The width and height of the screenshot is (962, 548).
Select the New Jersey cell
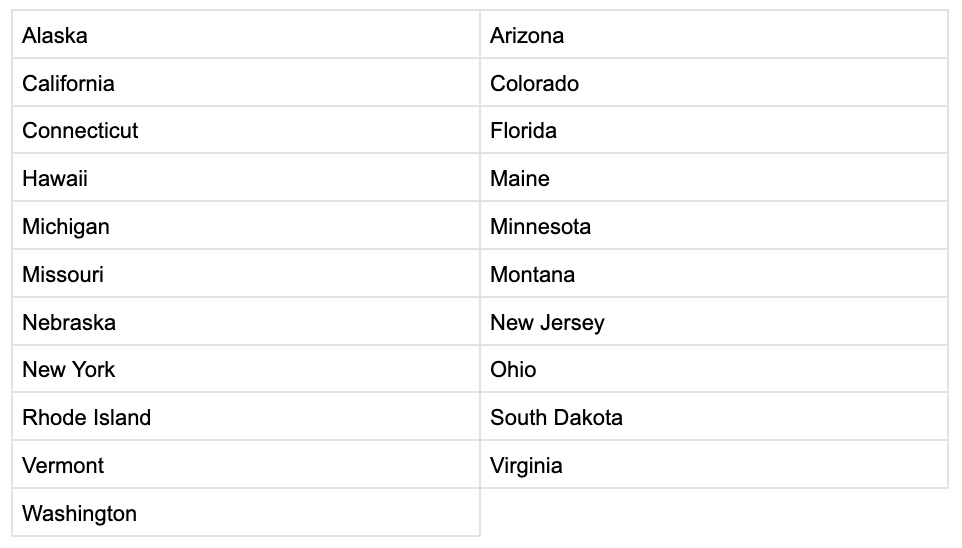click(x=547, y=323)
